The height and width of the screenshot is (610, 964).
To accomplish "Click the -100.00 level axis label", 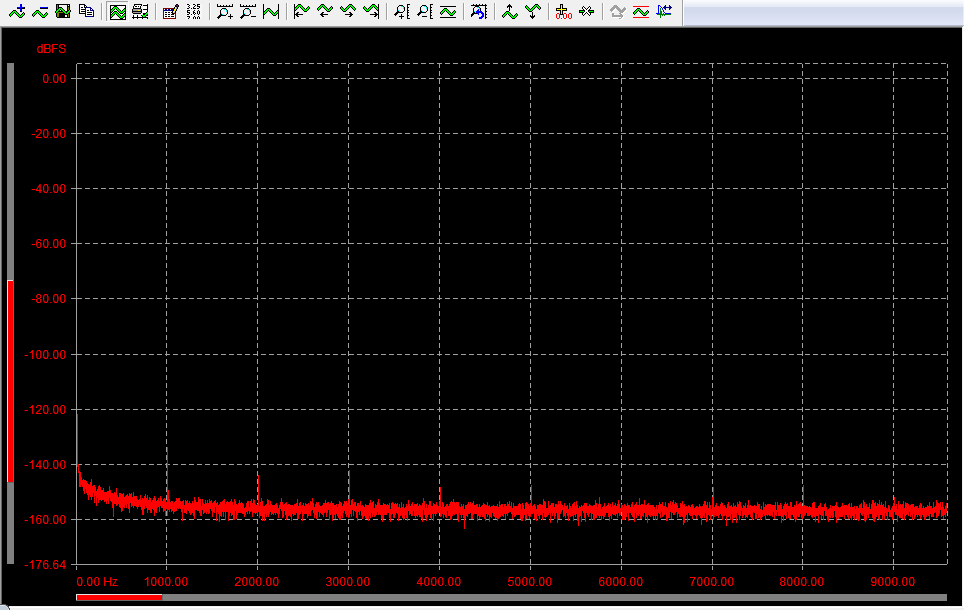I will click(45, 355).
